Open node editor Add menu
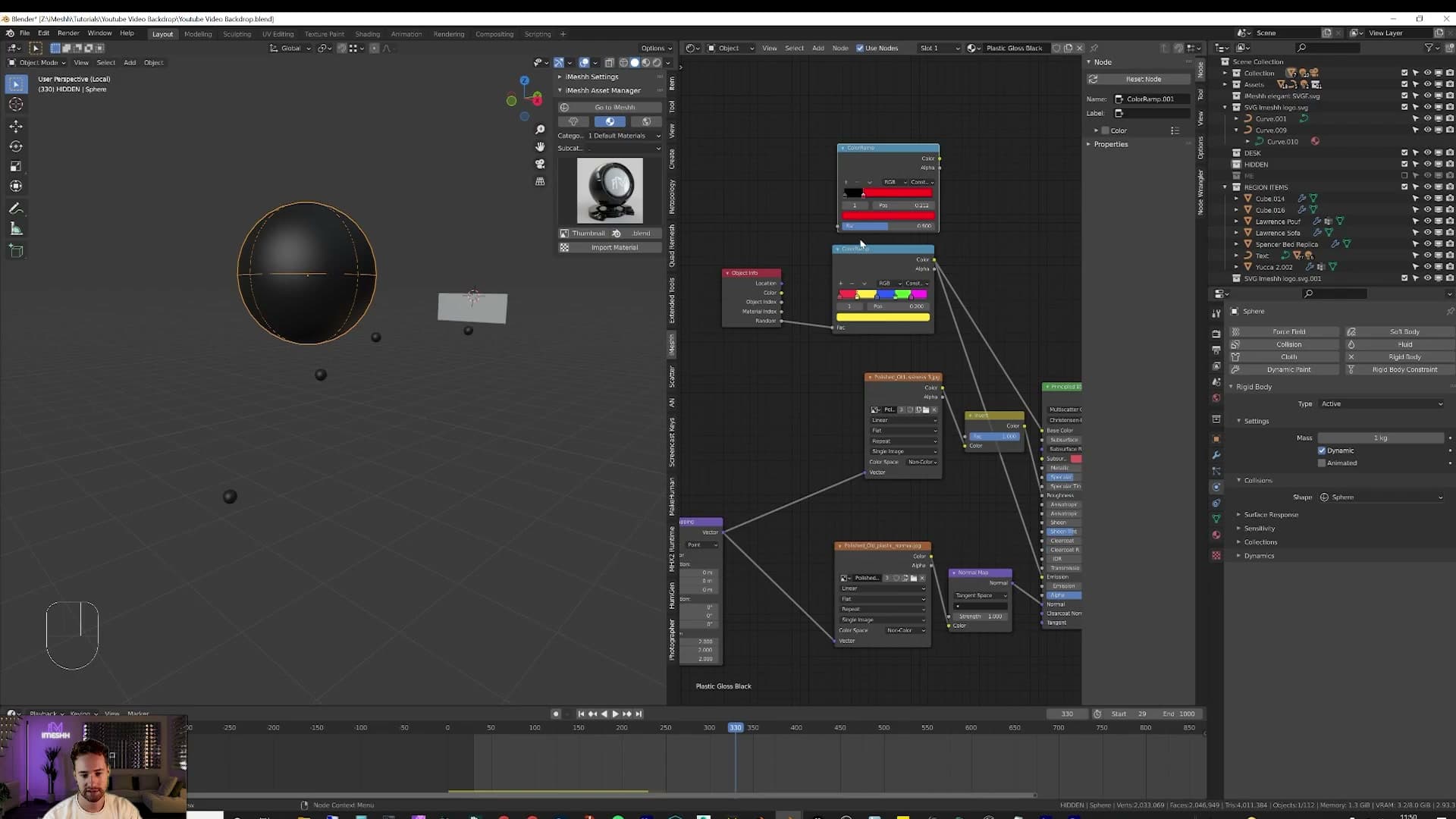Screen dimensions: 1456x819 click(x=817, y=49)
